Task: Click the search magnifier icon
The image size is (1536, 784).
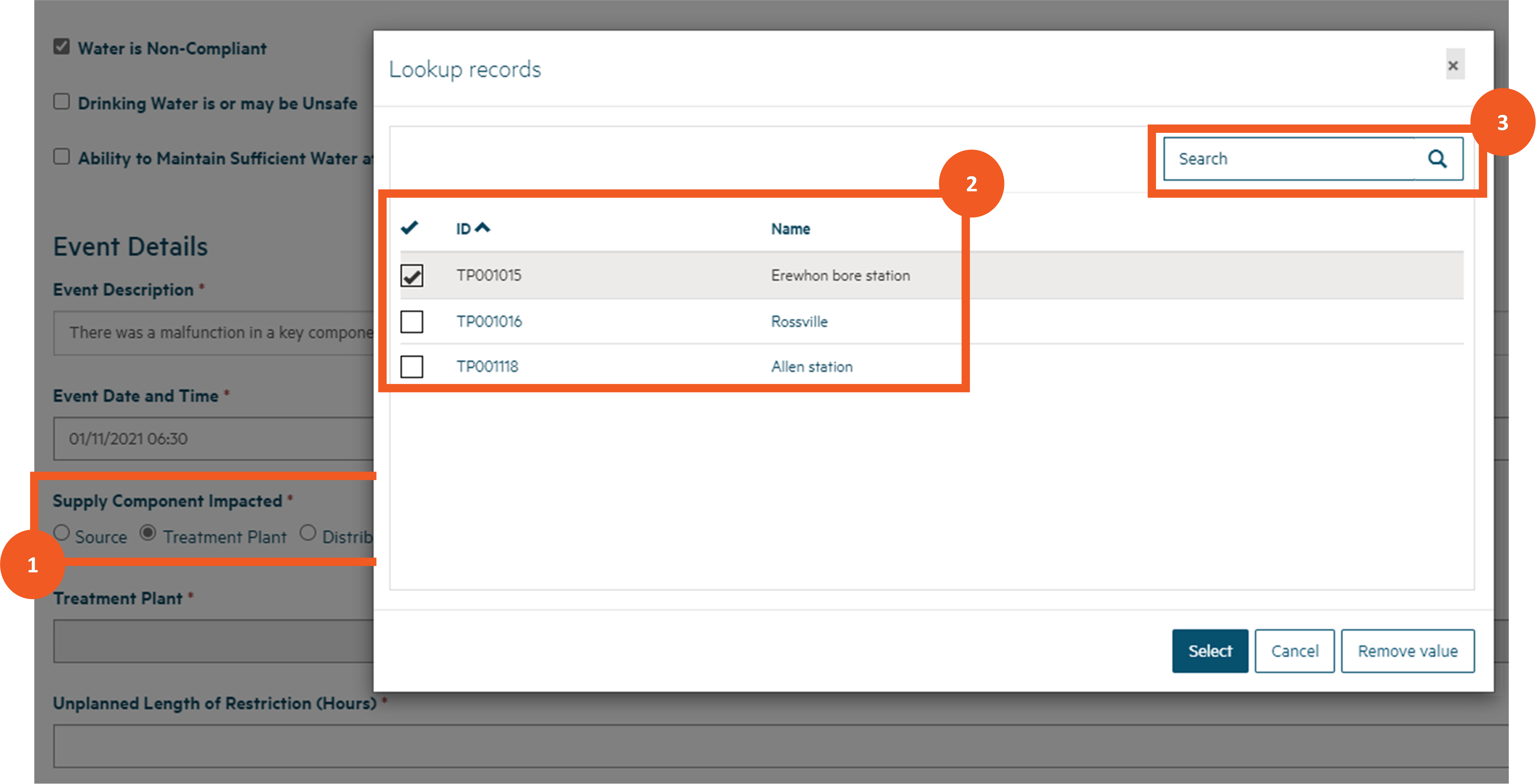Action: [1437, 158]
